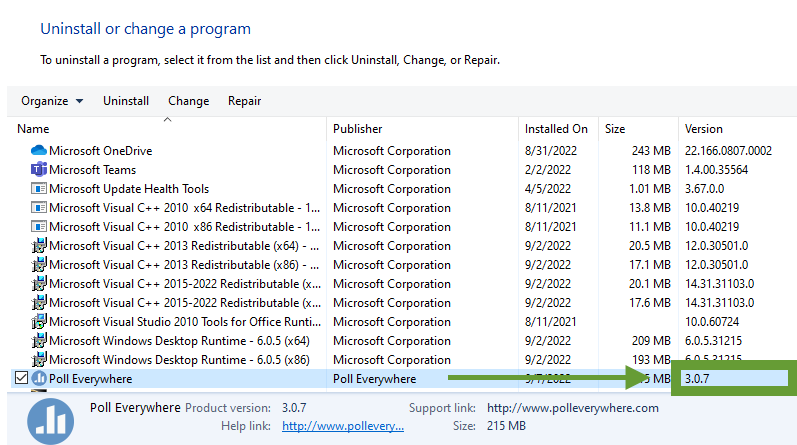Click the 215 MB size in the details pane
Viewport: 797px width, 445px height.
[506, 426]
